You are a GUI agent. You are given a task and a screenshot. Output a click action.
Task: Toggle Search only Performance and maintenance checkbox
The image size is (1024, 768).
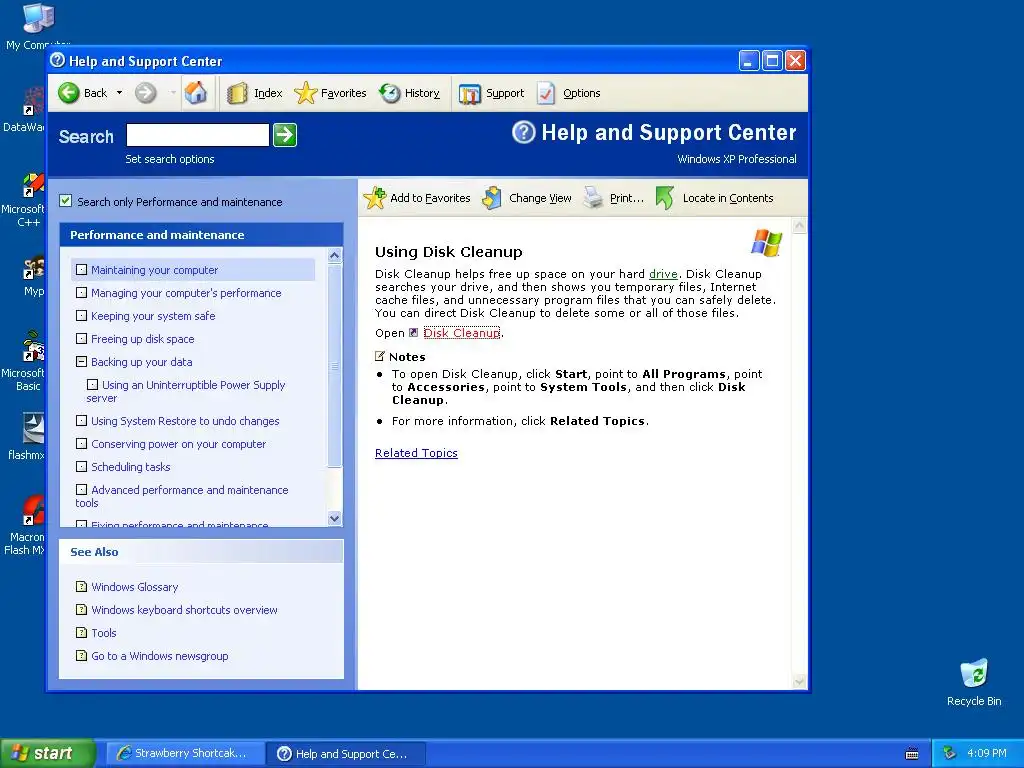point(65,200)
